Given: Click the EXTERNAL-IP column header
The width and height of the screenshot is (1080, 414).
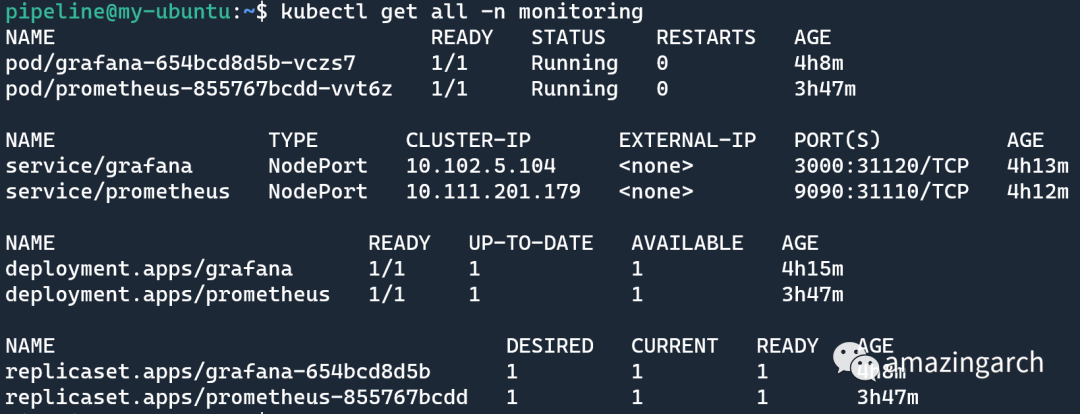Looking at the screenshot, I should click(687, 140).
